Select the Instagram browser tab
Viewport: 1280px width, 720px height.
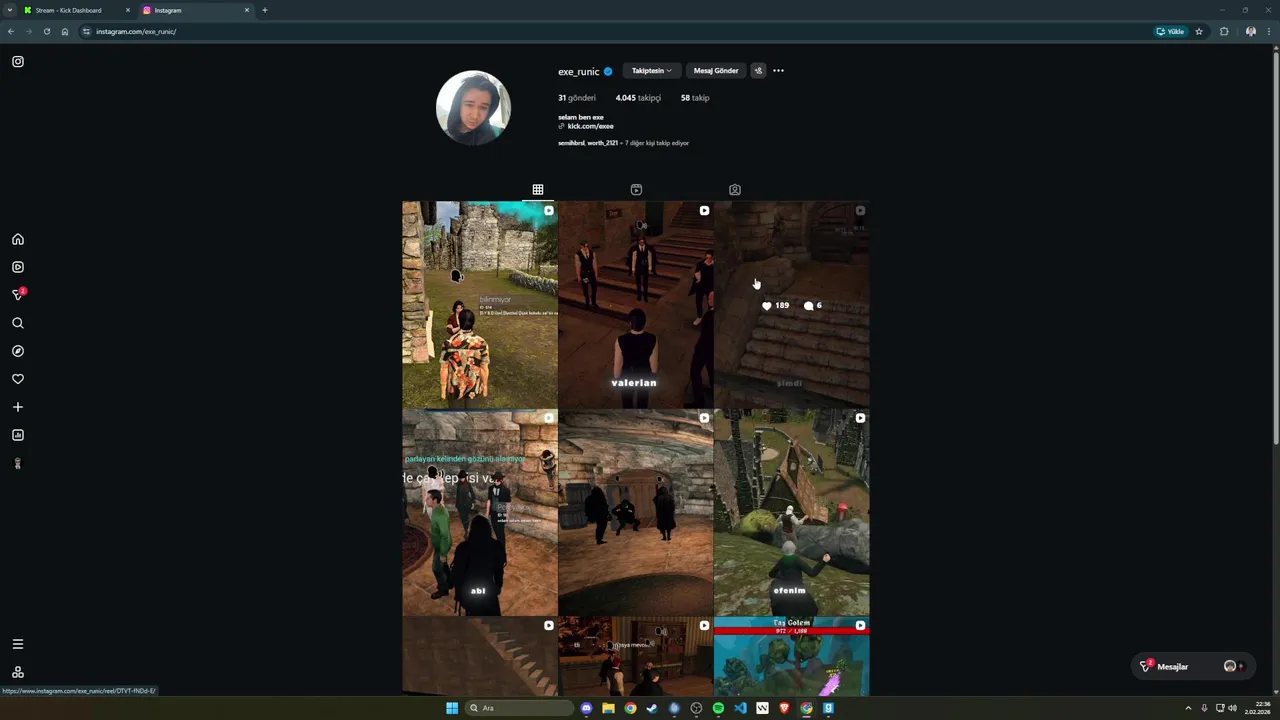pyautogui.click(x=195, y=10)
